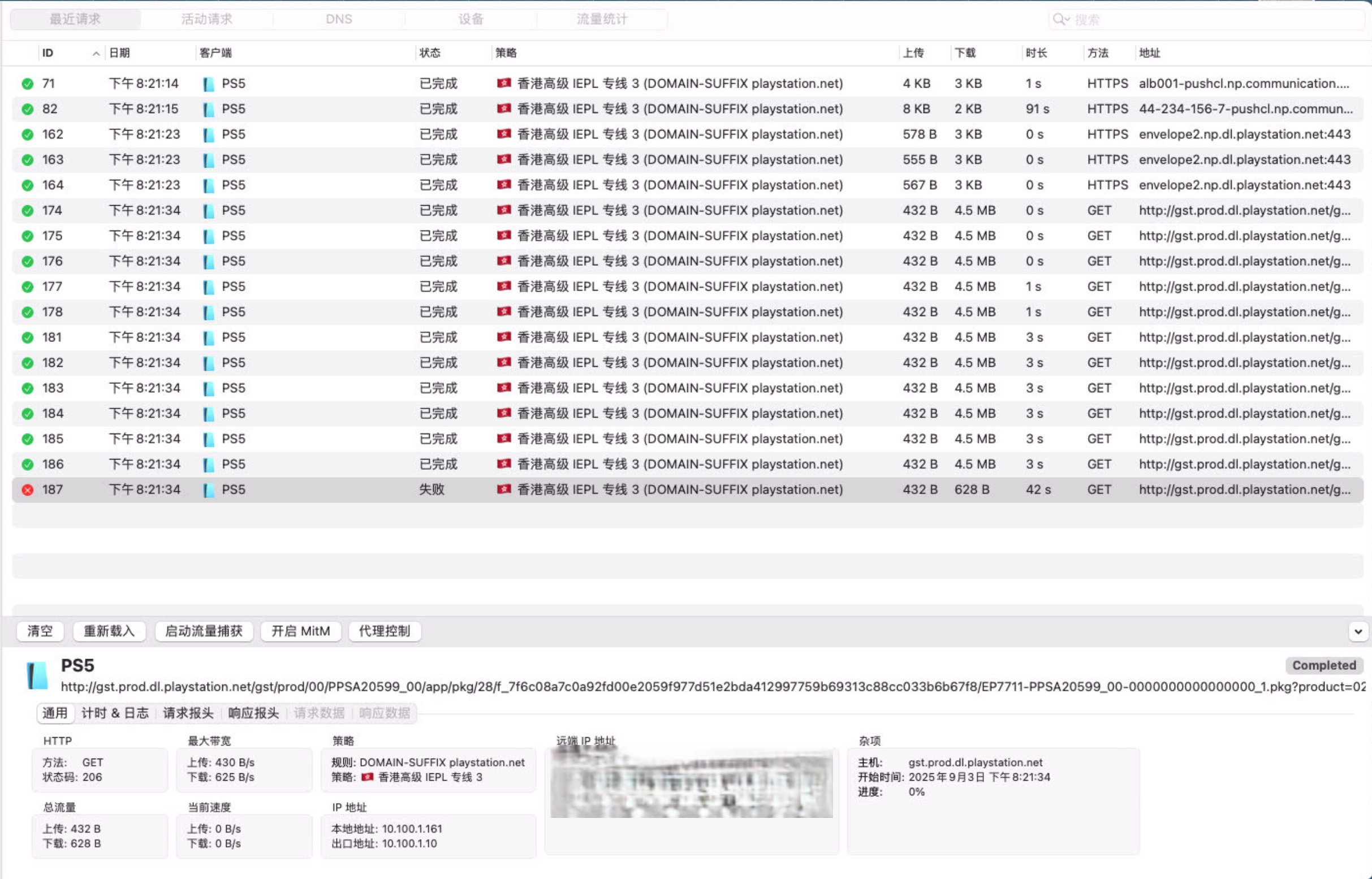Switch to 流量统计 tab
Image resolution: width=1372 pixels, height=879 pixels.
click(x=602, y=19)
